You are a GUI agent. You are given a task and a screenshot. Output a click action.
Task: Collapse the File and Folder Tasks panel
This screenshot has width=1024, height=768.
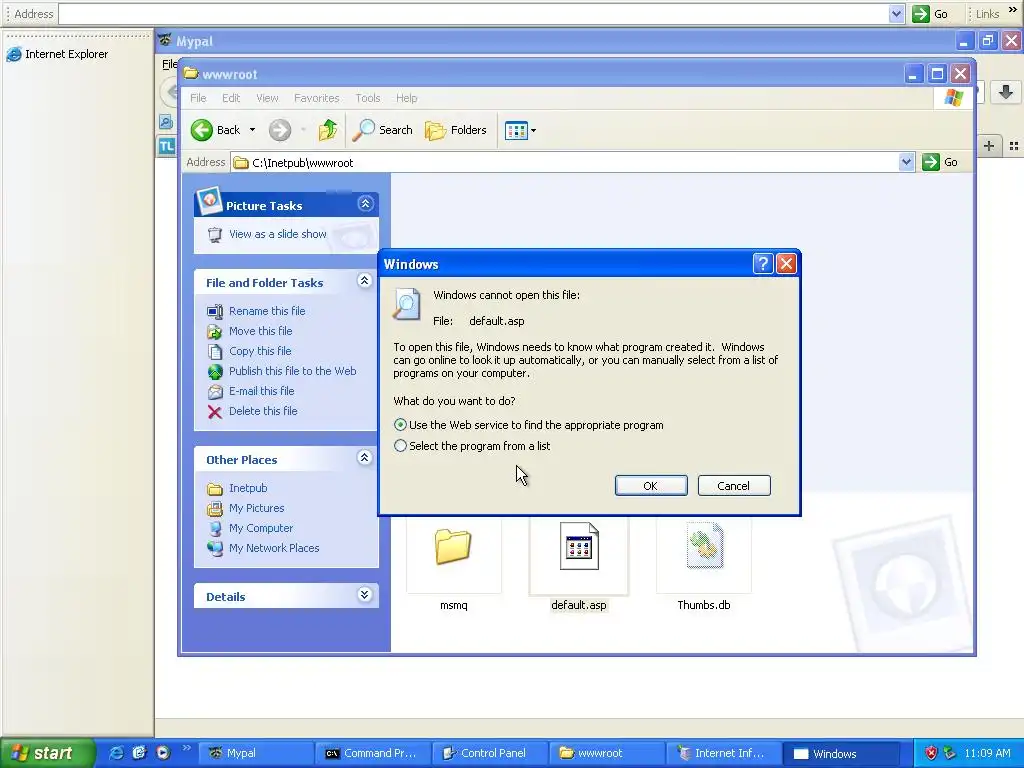364,281
